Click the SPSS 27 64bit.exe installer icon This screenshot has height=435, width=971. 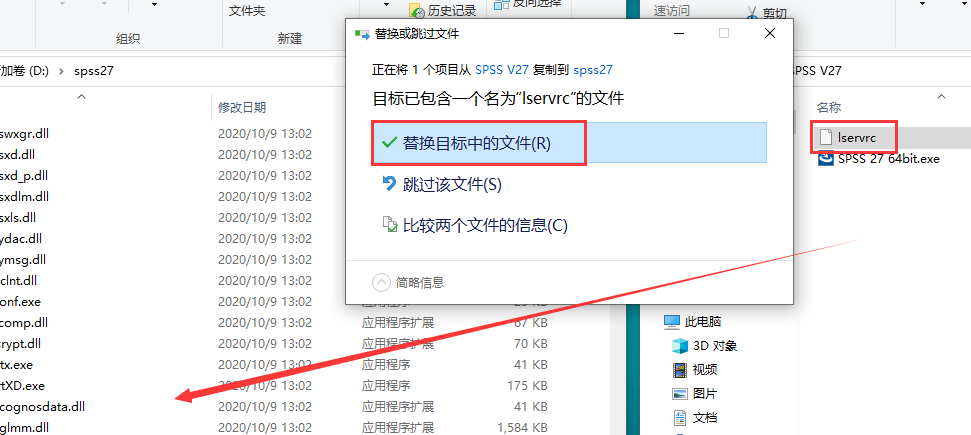(x=826, y=159)
